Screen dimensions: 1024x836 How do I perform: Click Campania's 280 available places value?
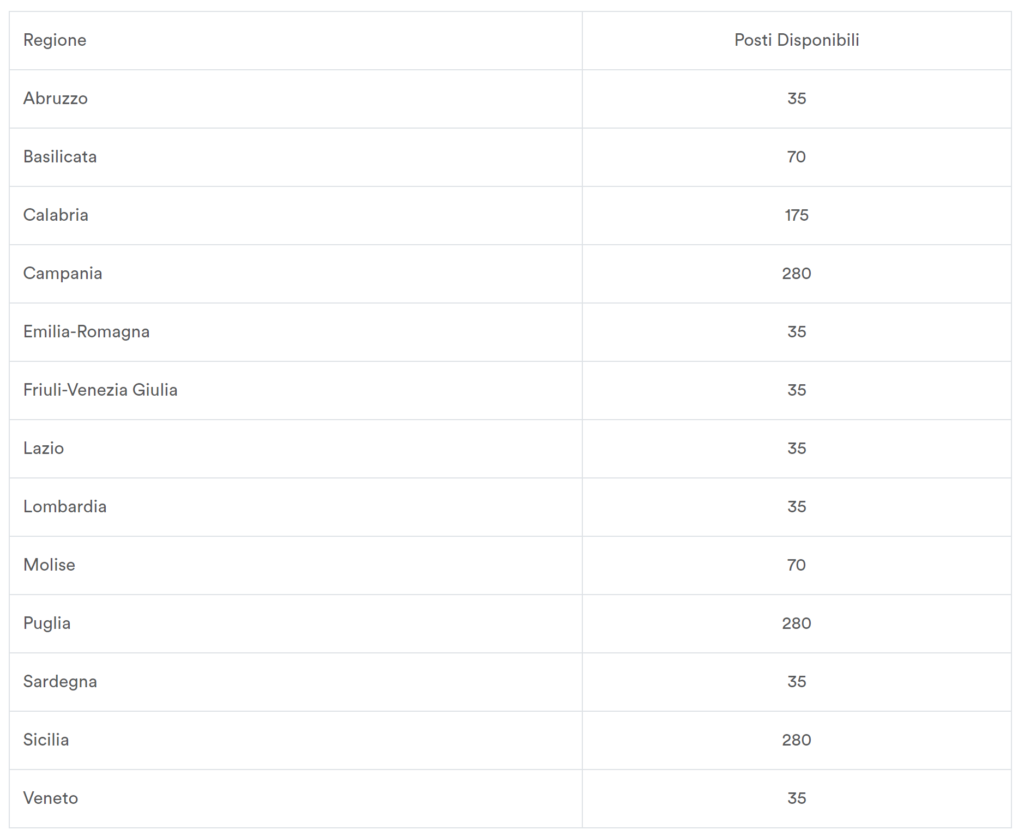point(796,273)
